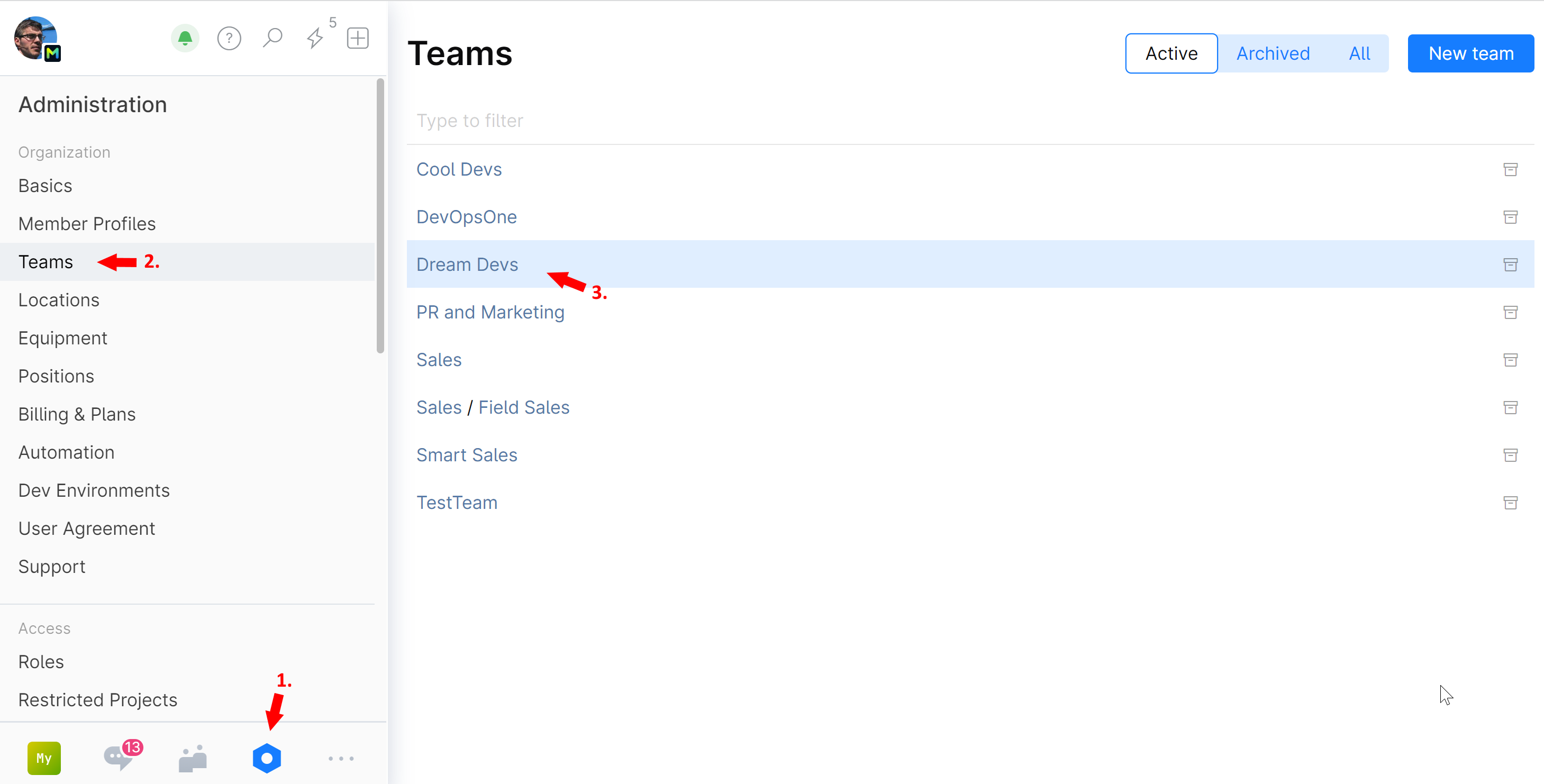
Task: Open chats icon showing 13 unread
Action: pos(118,759)
